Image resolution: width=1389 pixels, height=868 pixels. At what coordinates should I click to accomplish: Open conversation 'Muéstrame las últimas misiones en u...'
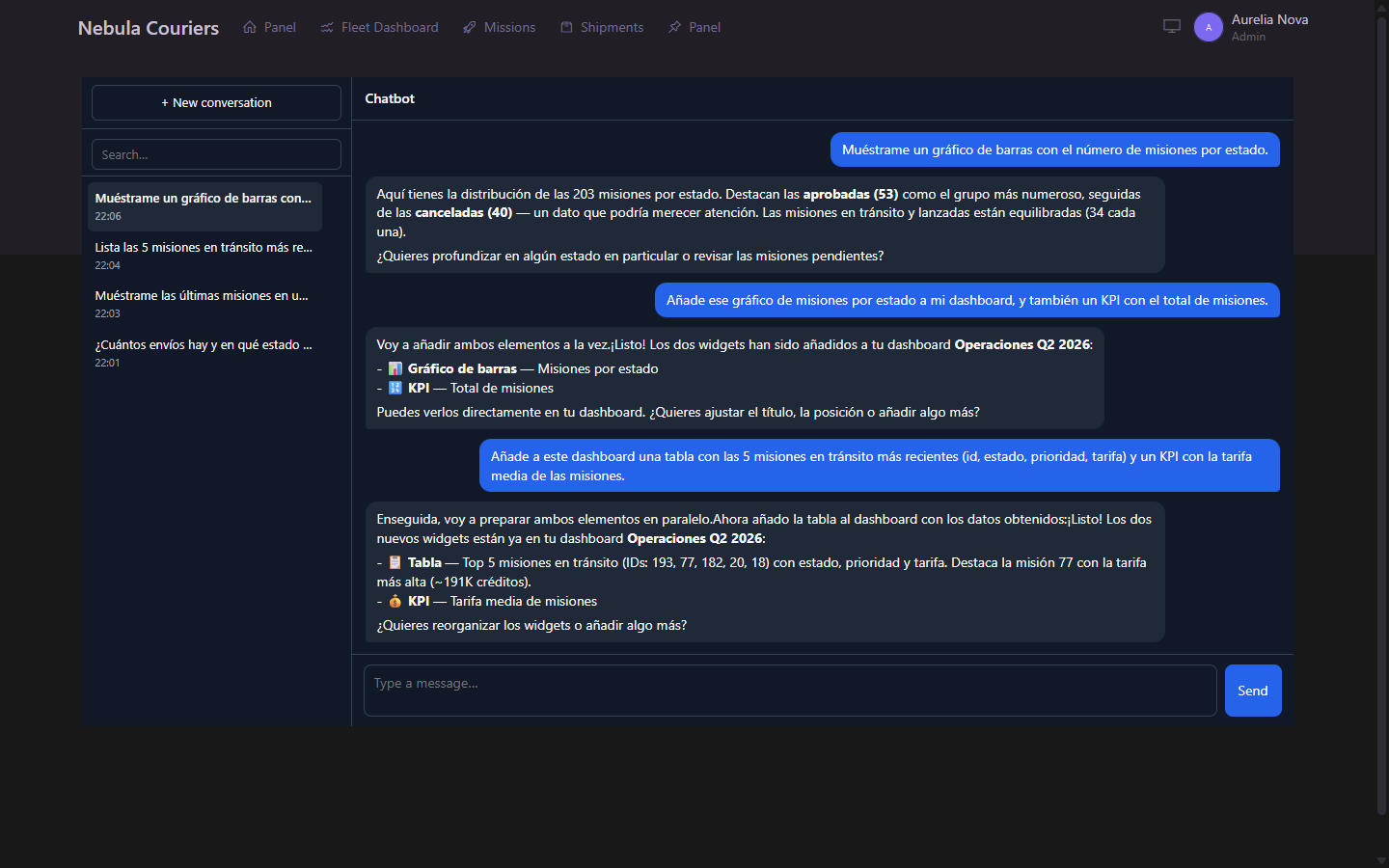tap(204, 304)
